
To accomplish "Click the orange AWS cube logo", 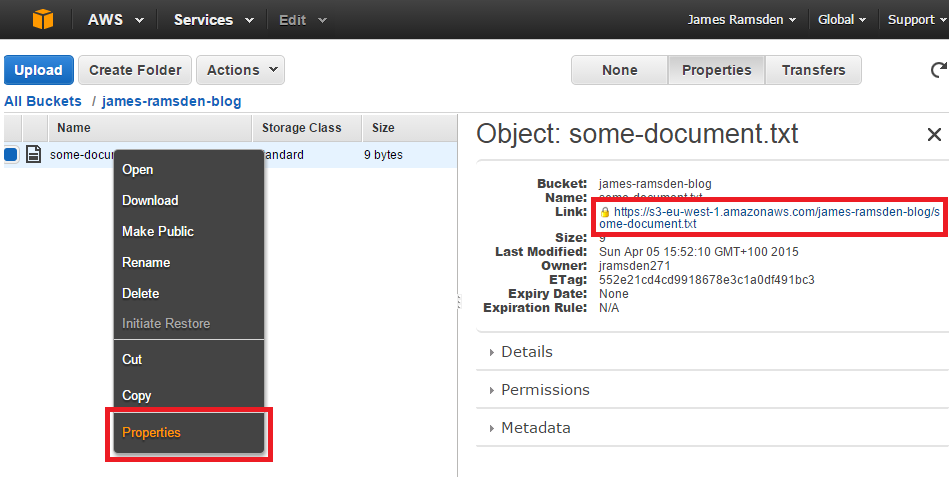I will tap(43, 19).
